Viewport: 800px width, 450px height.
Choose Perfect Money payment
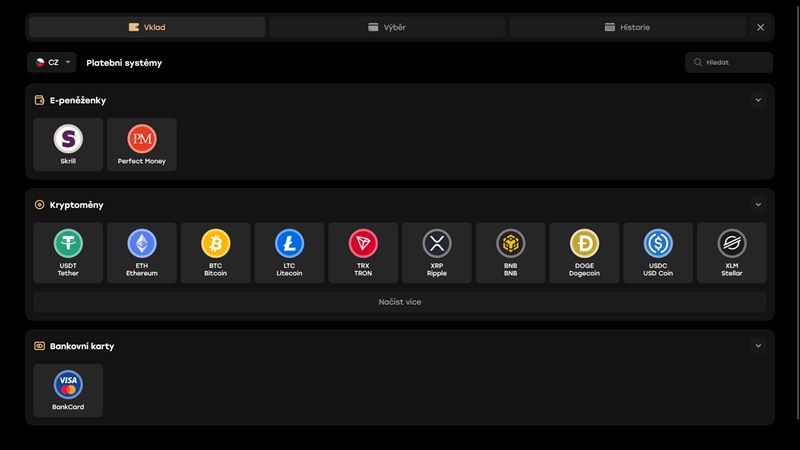(x=142, y=144)
